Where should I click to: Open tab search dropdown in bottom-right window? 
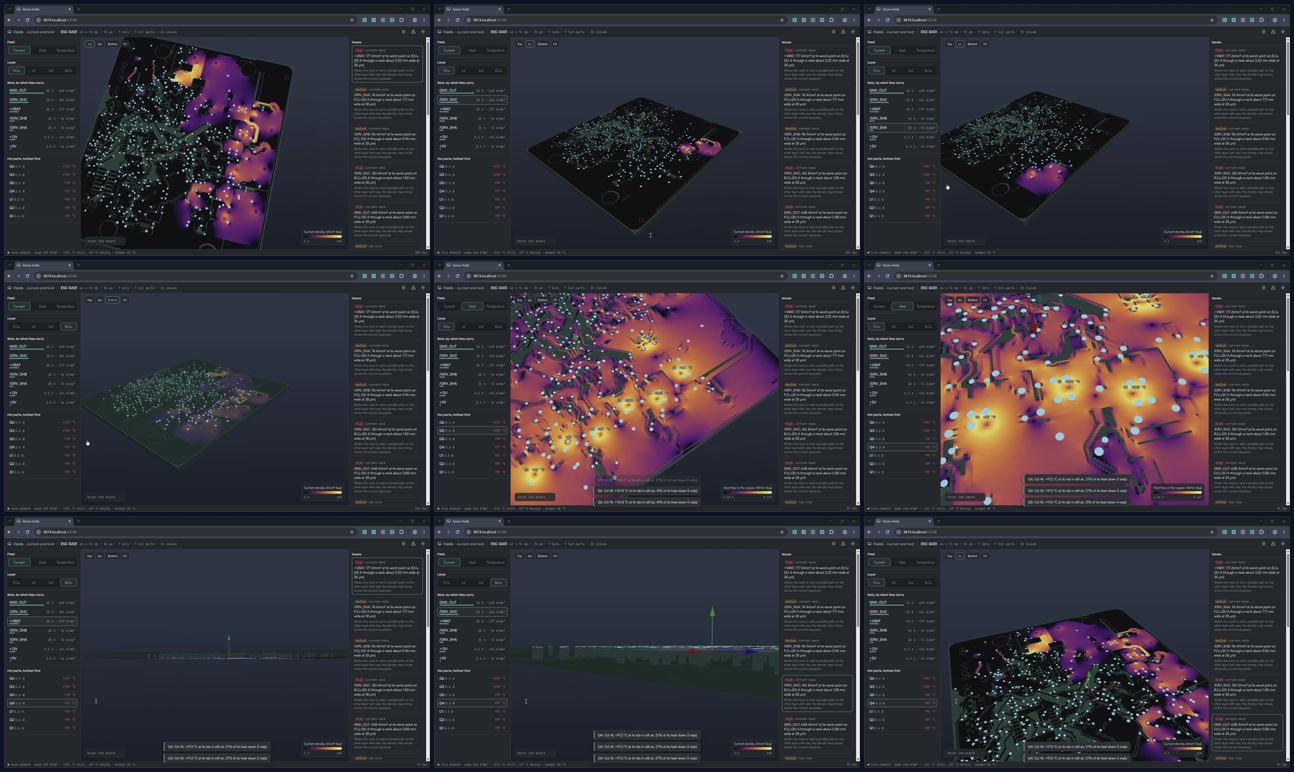[x=871, y=521]
